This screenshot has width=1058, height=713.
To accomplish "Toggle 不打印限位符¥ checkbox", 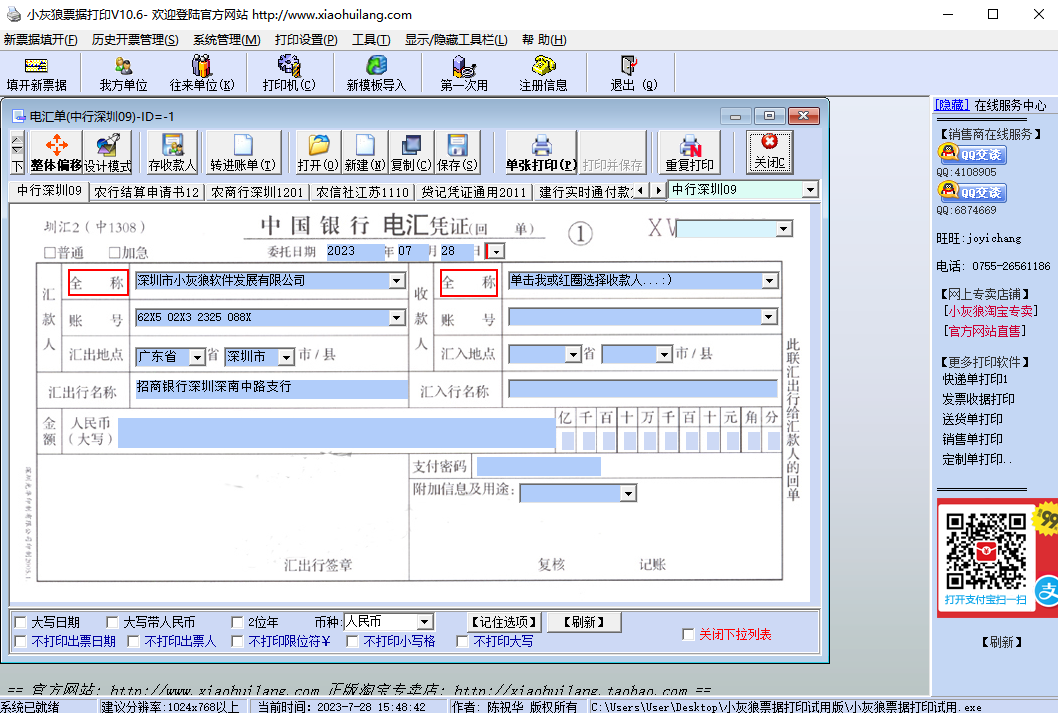I will click(x=238, y=641).
